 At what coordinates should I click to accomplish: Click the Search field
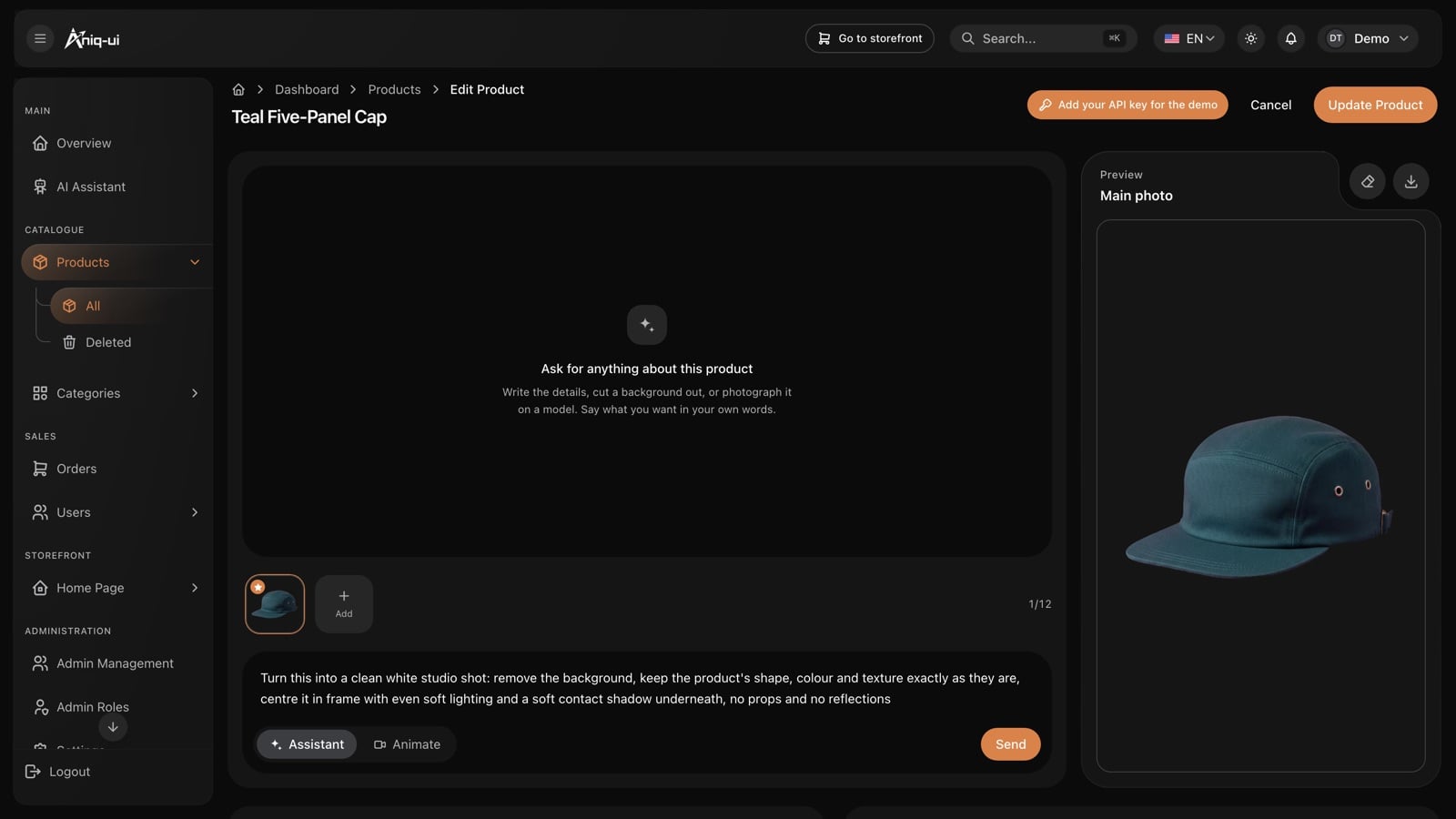1043,38
